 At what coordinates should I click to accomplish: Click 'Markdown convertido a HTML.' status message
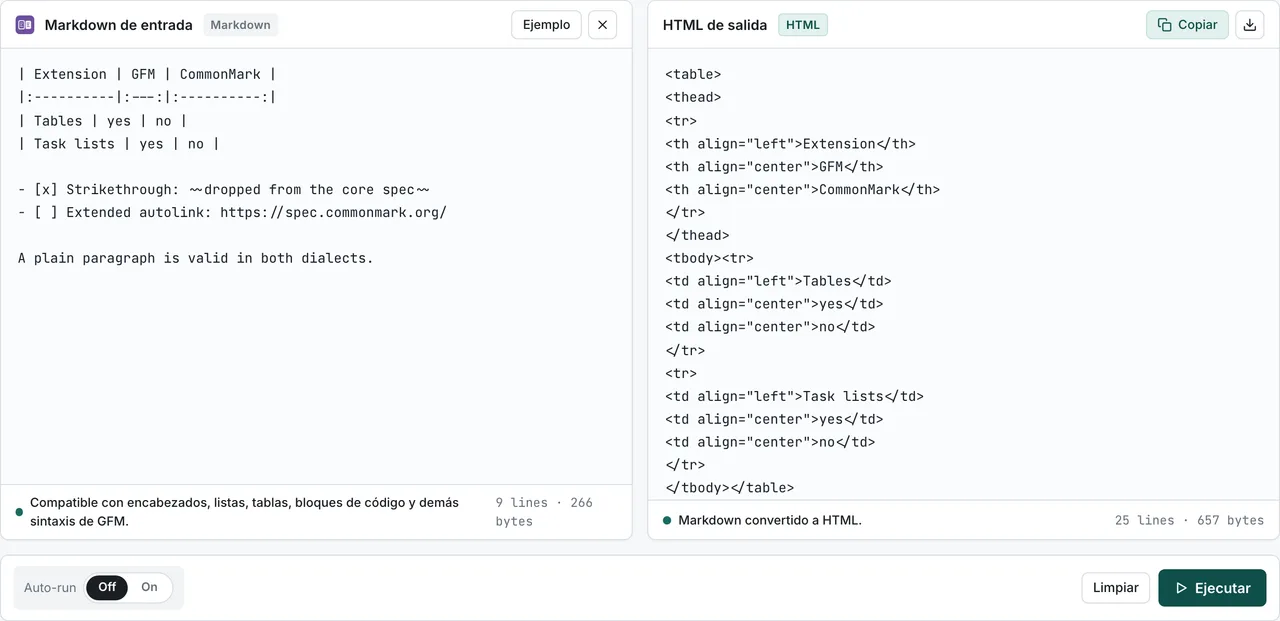click(x=770, y=520)
